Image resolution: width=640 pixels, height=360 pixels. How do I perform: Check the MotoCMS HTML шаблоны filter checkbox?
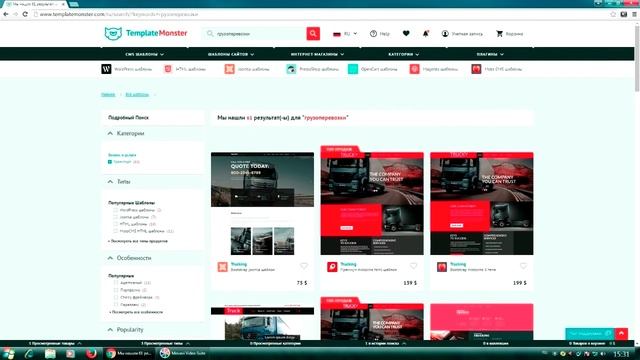[x=116, y=231]
